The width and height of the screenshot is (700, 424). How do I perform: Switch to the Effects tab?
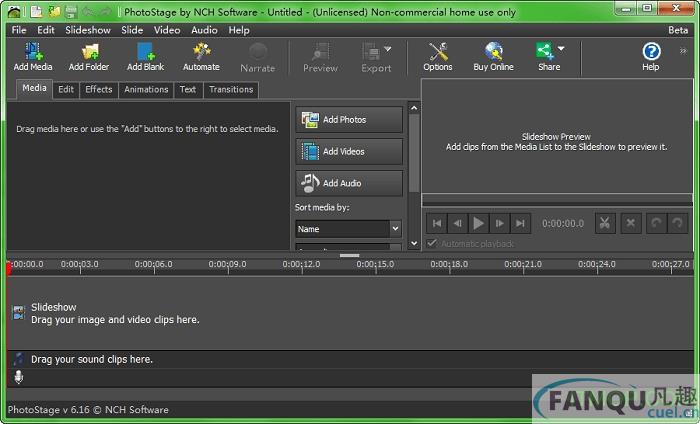99,90
